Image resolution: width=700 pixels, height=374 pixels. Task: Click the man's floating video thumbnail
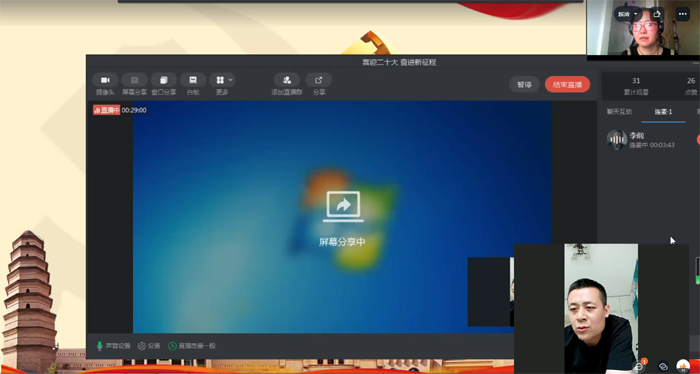601,308
